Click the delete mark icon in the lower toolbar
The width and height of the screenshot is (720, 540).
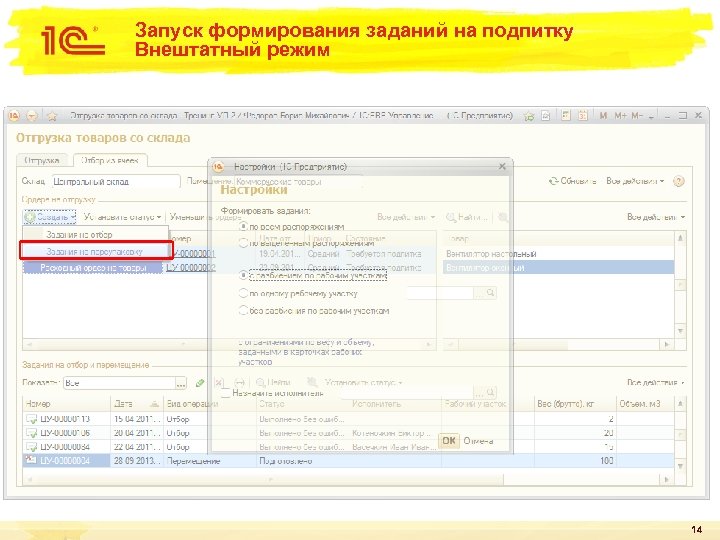(219, 382)
